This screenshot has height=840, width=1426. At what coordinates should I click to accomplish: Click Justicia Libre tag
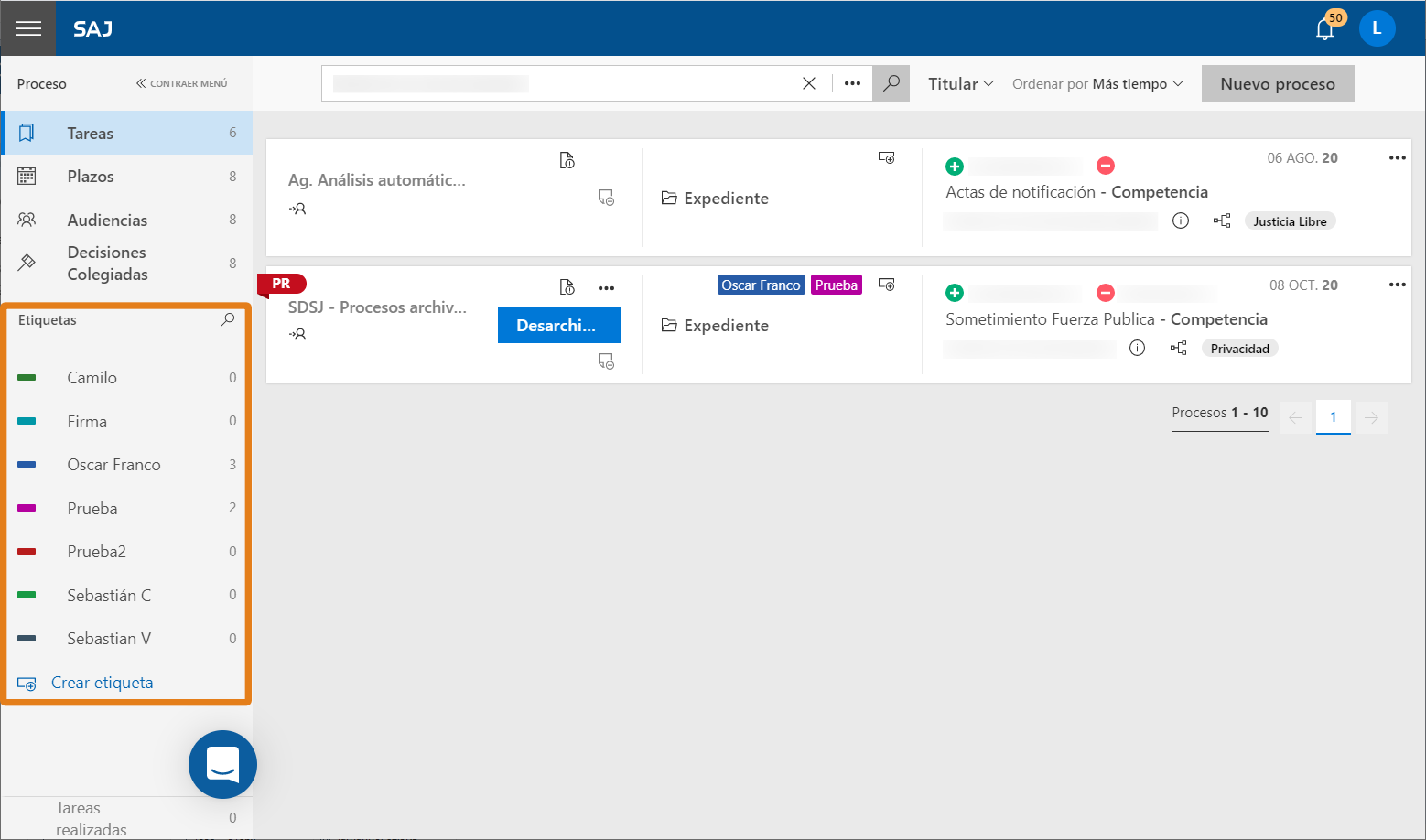(x=1290, y=221)
